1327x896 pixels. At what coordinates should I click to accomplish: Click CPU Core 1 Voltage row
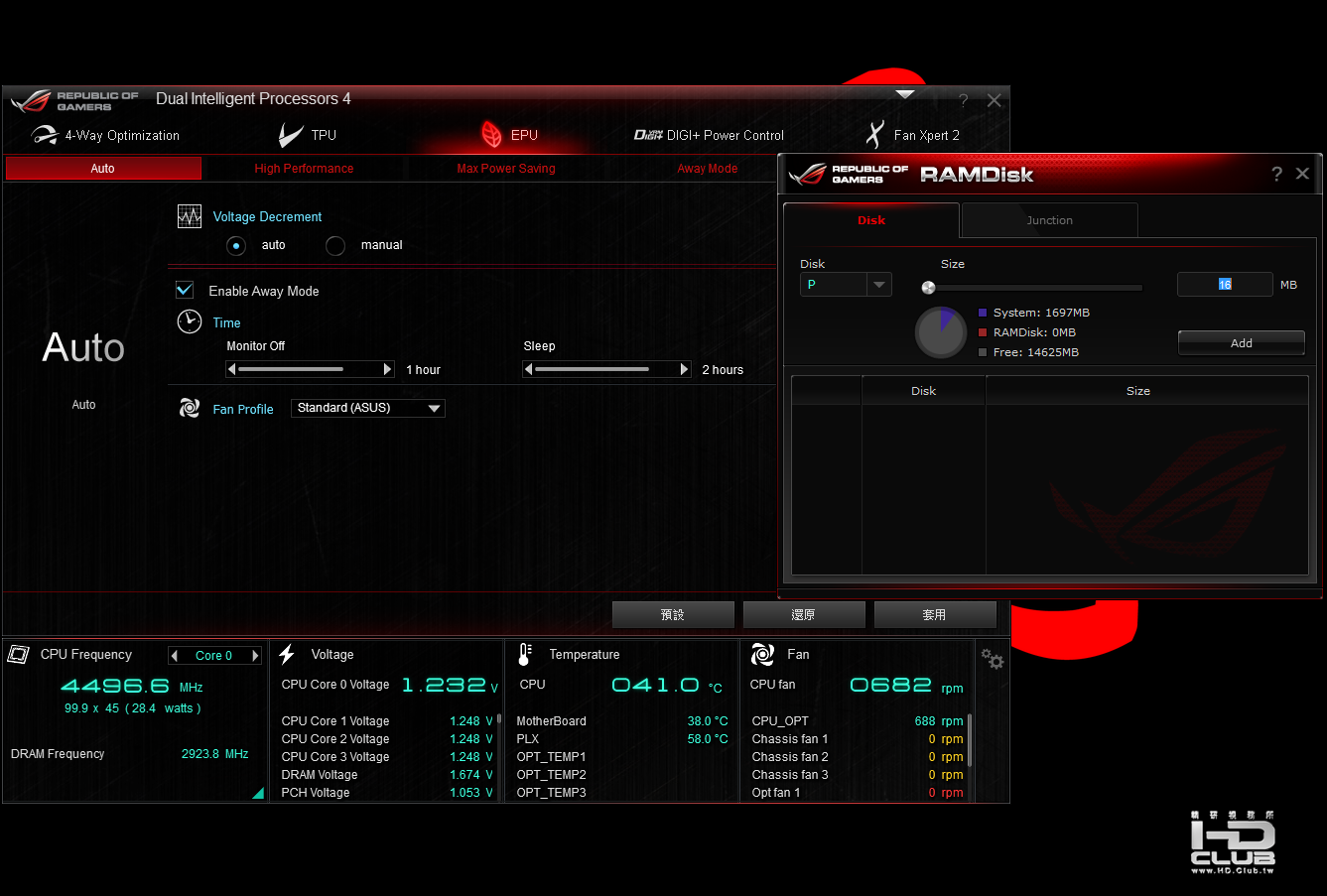click(387, 721)
